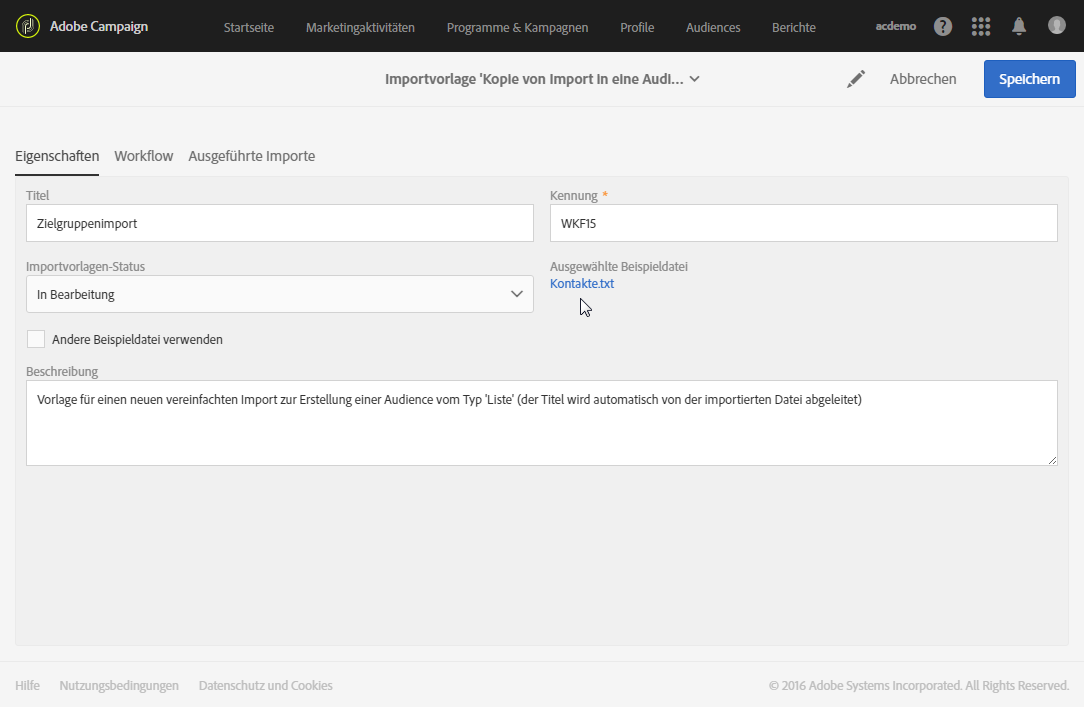This screenshot has height=707, width=1084.
Task: Click the pencil edit properties icon
Action: 856,79
